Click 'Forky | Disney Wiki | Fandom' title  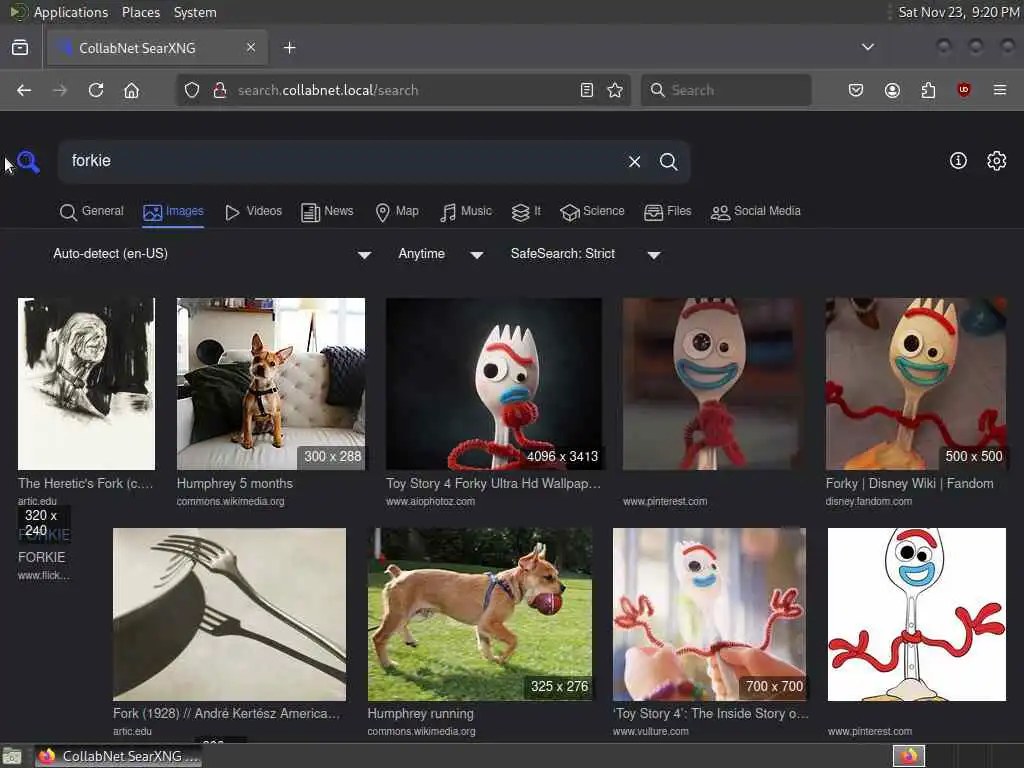(x=909, y=483)
